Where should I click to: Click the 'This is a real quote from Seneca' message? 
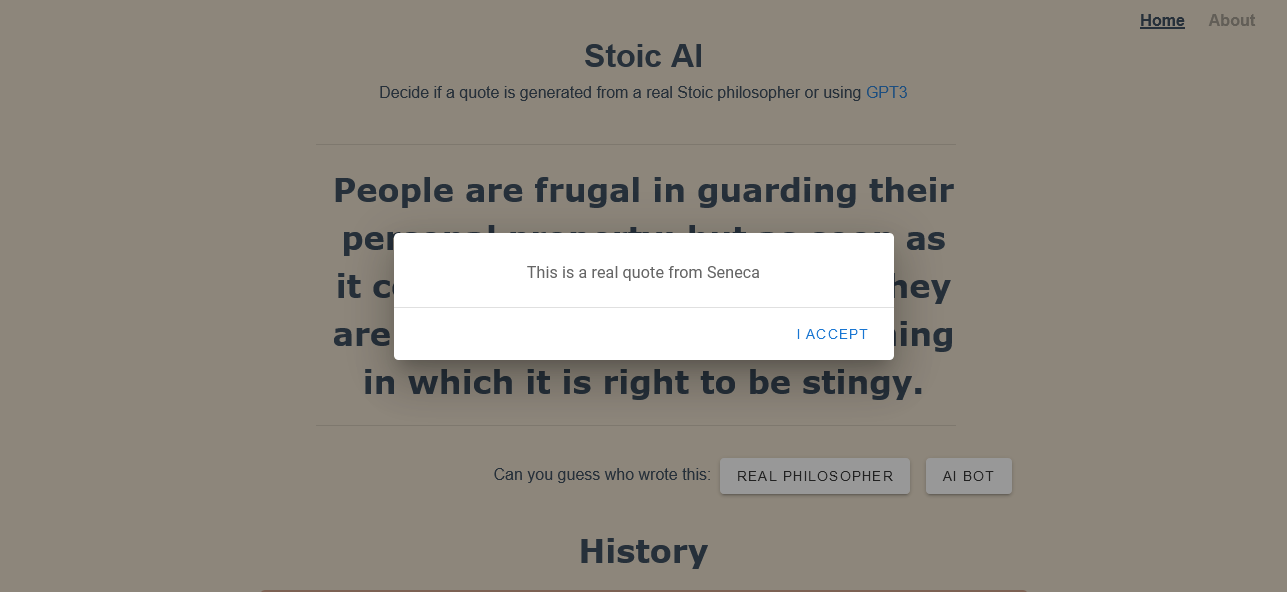click(643, 272)
